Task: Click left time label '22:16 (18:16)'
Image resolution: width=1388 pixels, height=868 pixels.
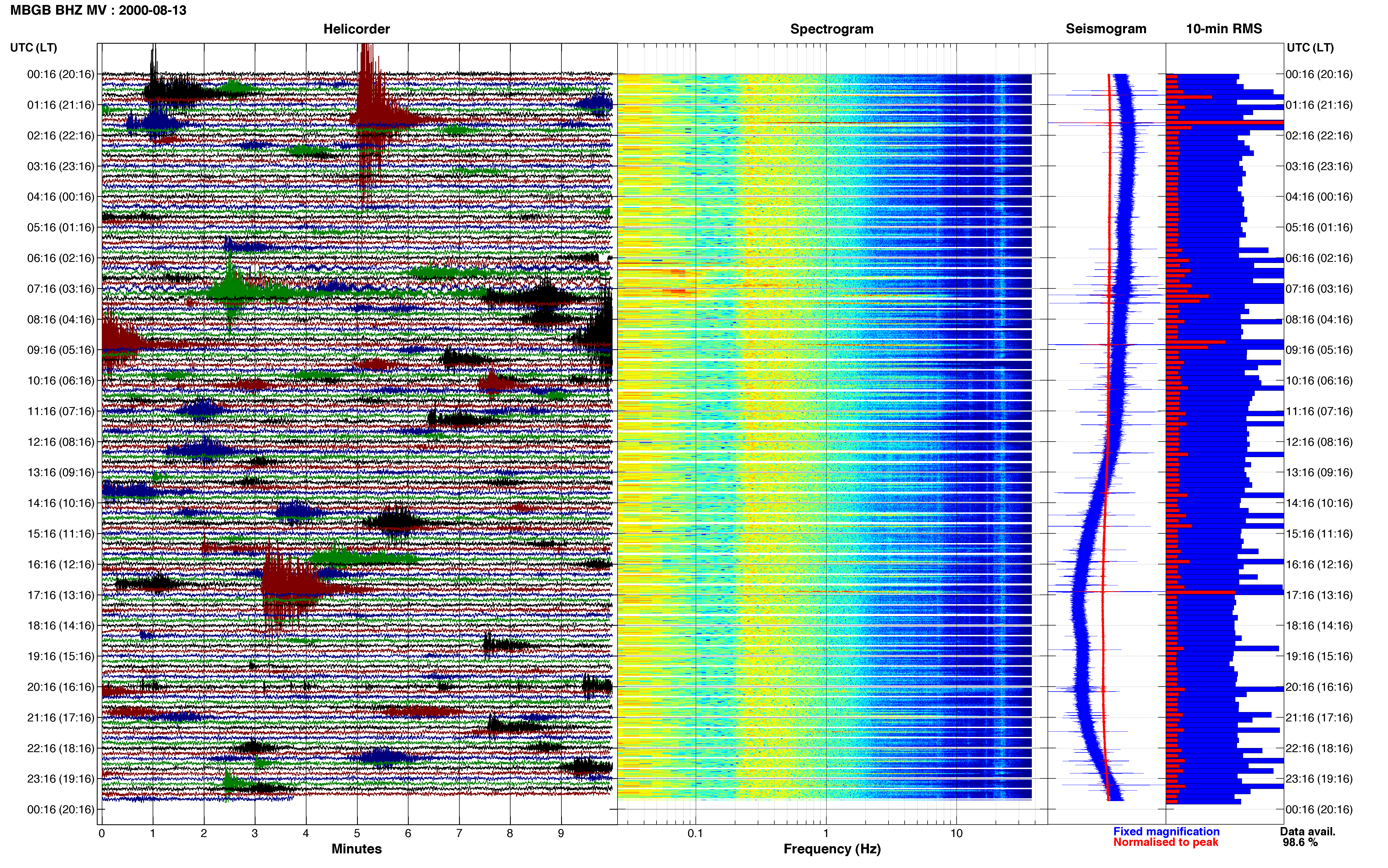Action: tap(61, 748)
